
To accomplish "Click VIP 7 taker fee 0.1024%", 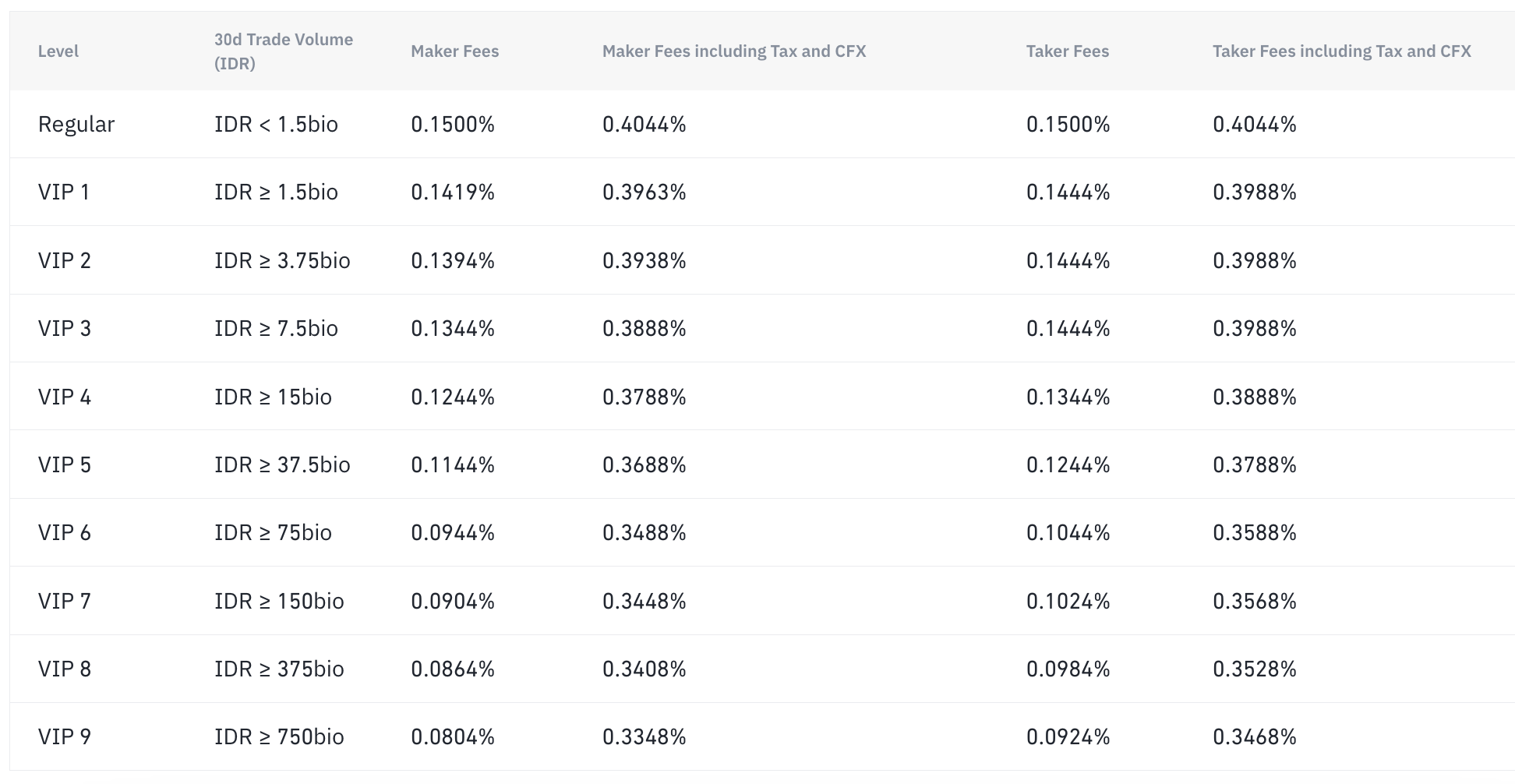I will pyautogui.click(x=1068, y=602).
